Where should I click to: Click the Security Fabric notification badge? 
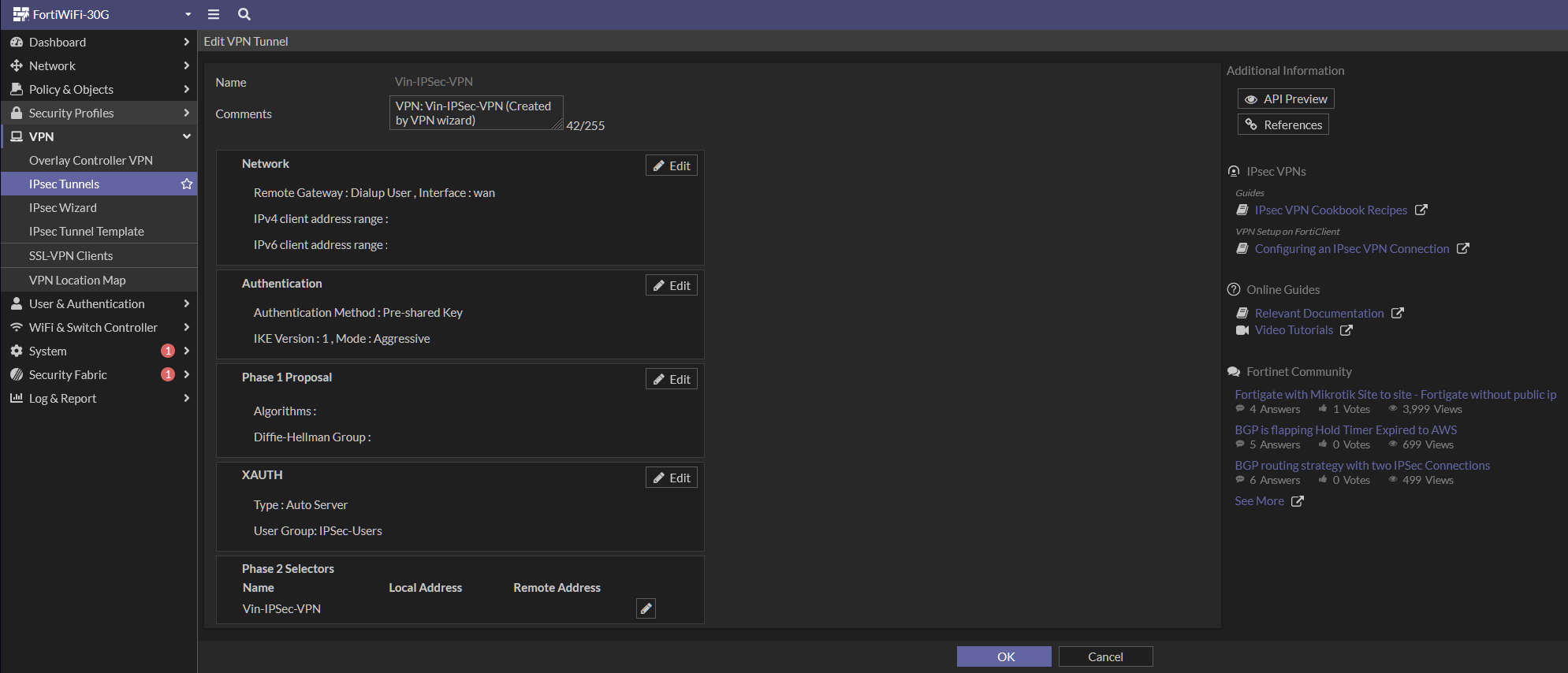pos(167,374)
